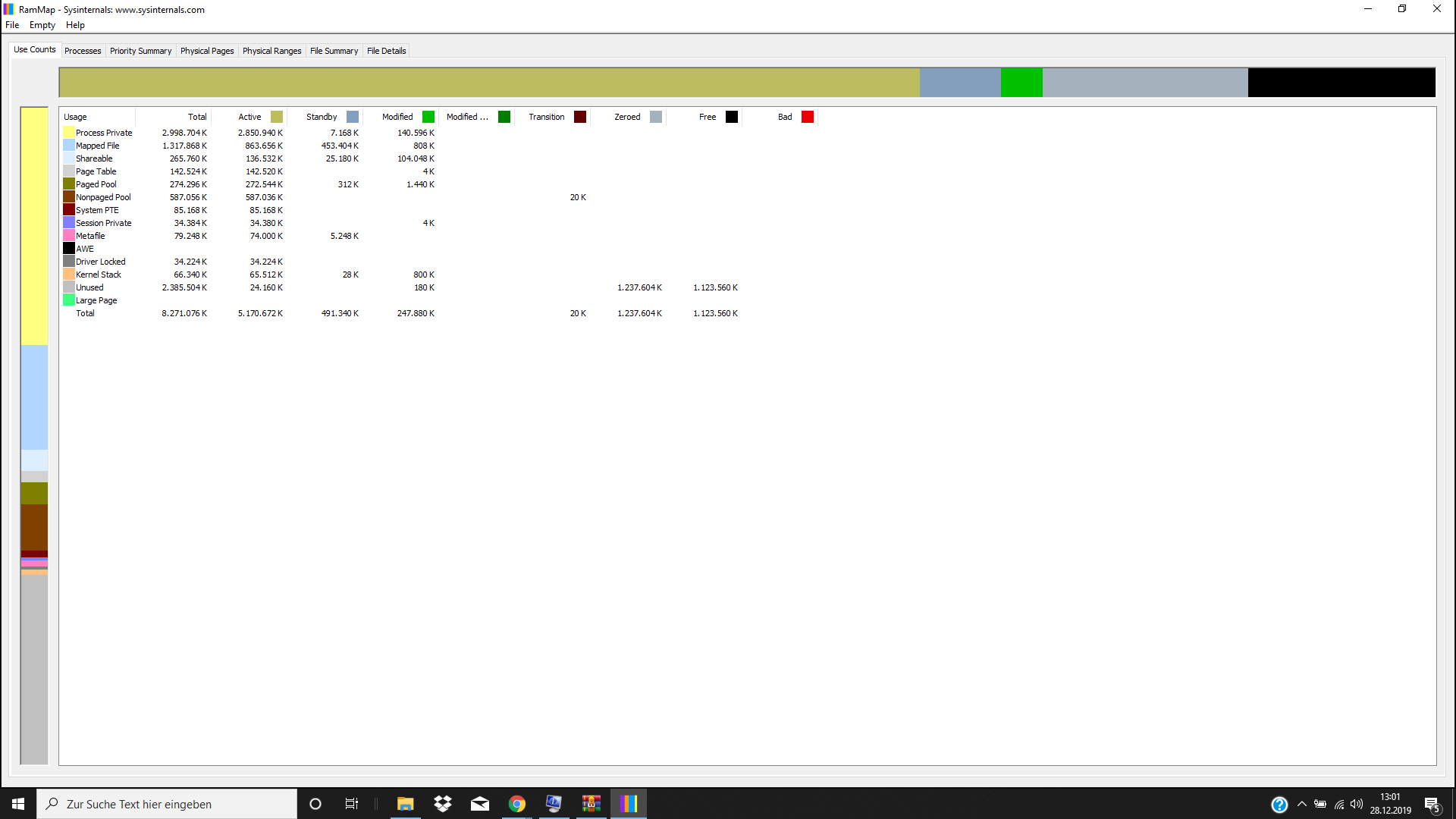This screenshot has height=819, width=1456.
Task: Click the Mail envelope taskbar icon
Action: (480, 804)
